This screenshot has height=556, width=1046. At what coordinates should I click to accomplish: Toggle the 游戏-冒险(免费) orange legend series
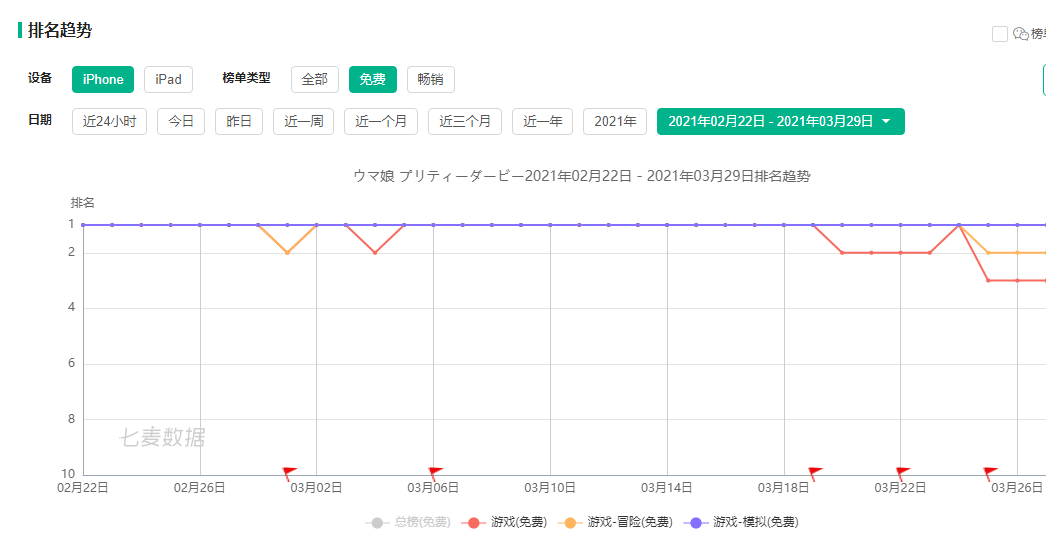615,523
